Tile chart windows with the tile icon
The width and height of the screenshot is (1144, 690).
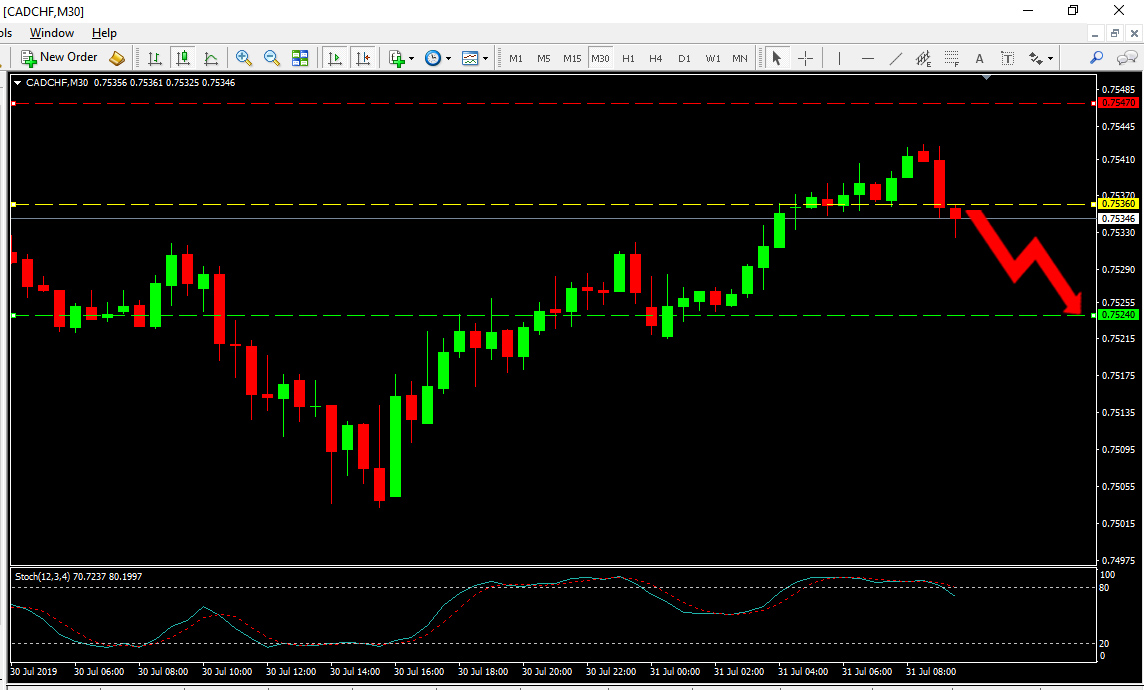click(300, 58)
